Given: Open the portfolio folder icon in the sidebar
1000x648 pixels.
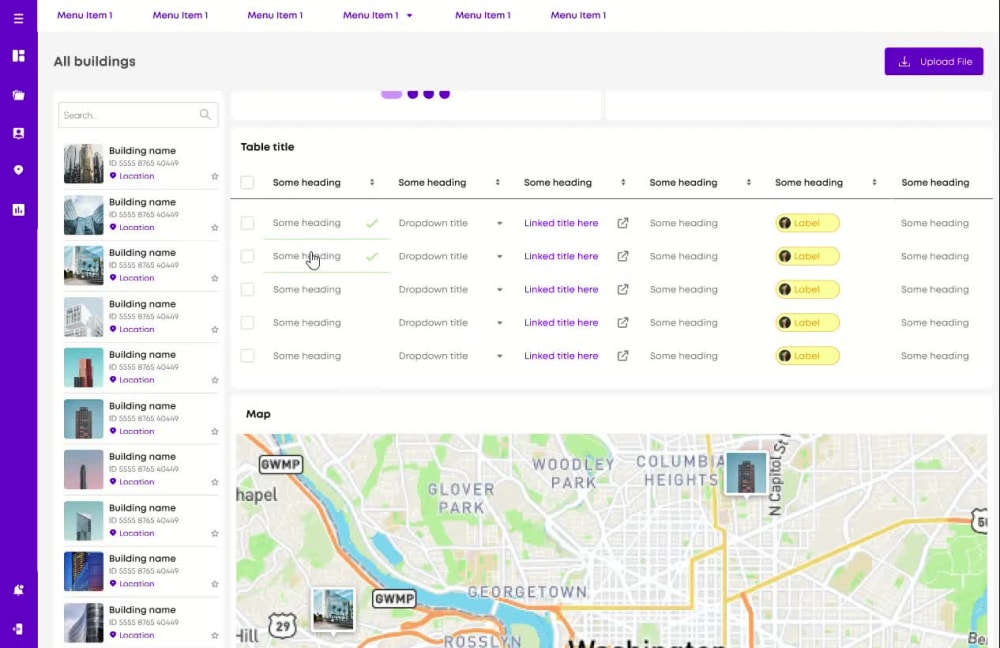Looking at the screenshot, I should (18, 94).
